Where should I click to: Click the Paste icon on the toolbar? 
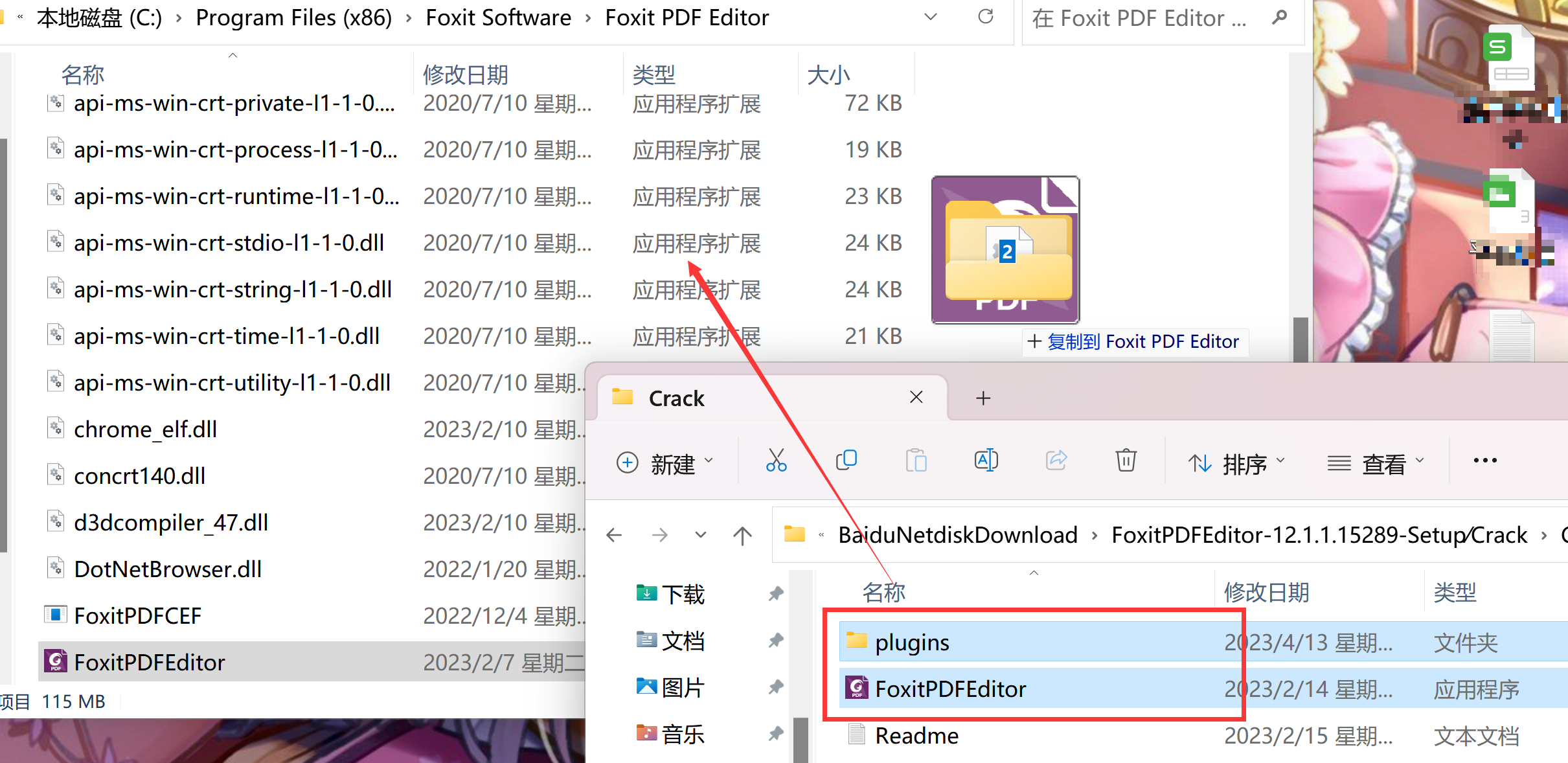(916, 461)
